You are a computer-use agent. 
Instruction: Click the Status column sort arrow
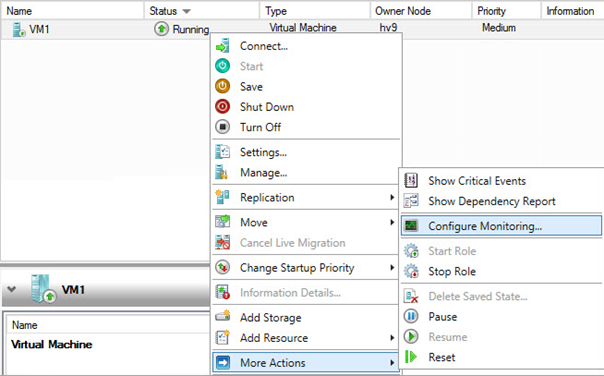[x=186, y=11]
